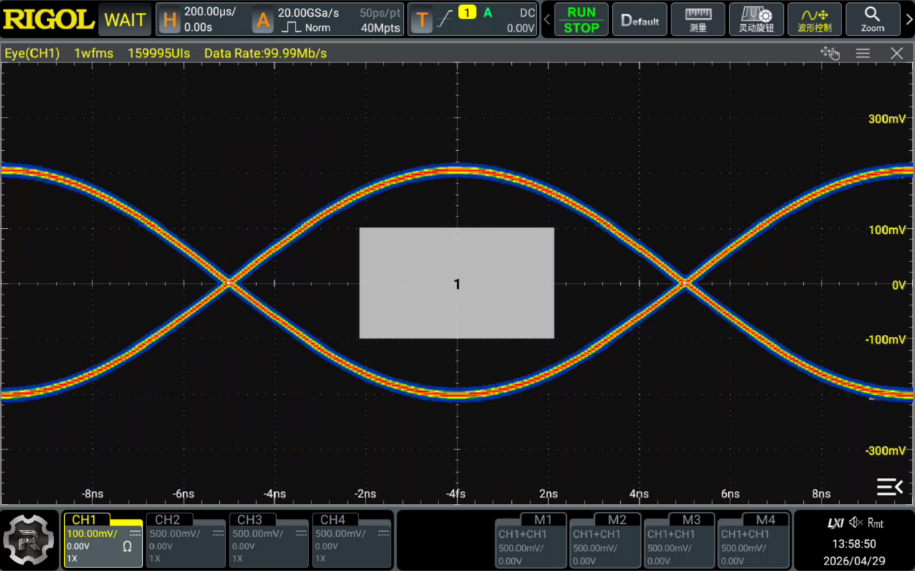Click the rising edge trigger slope icon

point(444,19)
